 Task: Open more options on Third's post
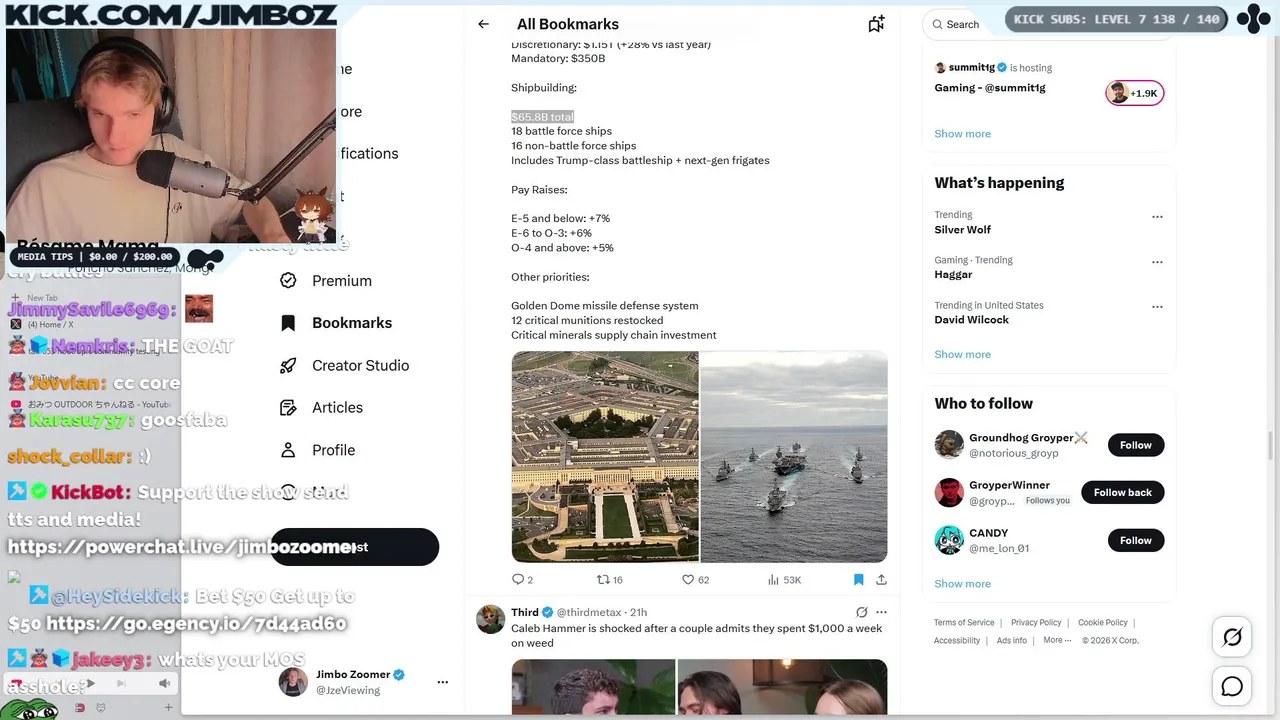pos(881,612)
